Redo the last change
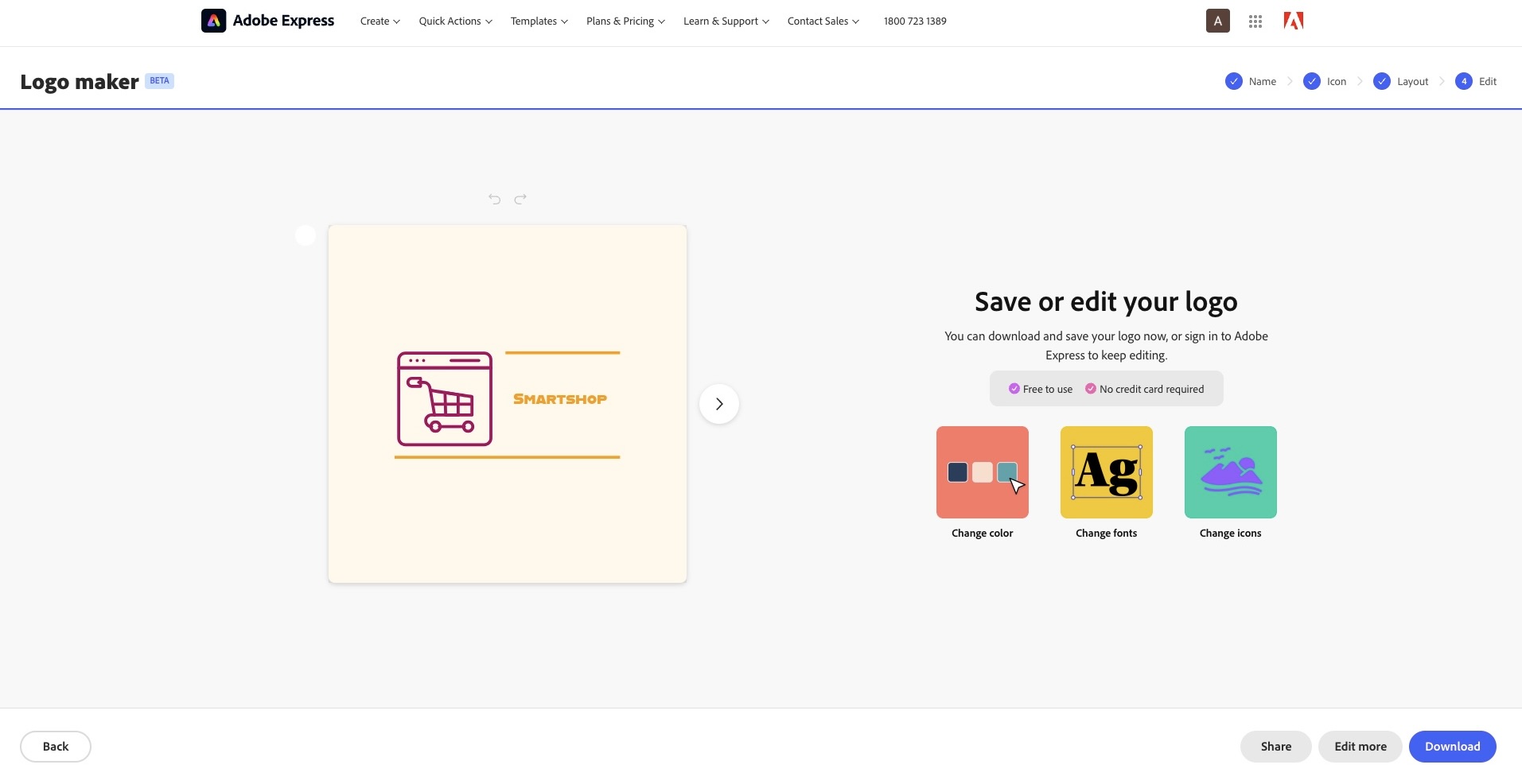Image resolution: width=1522 pixels, height=784 pixels. (x=520, y=199)
